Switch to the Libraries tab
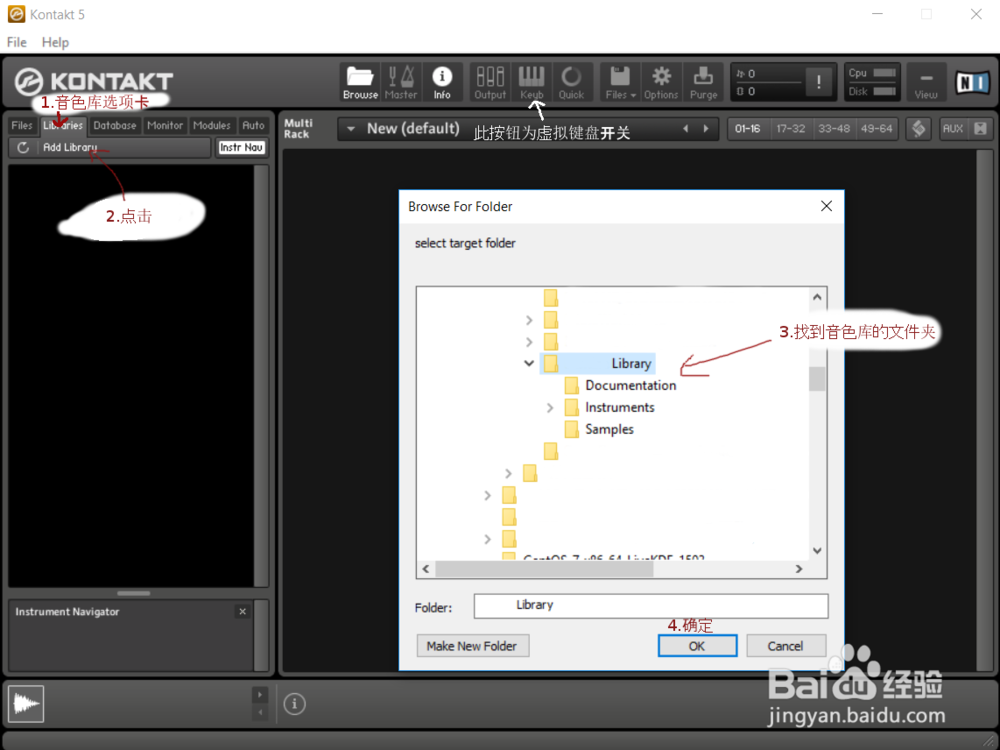 click(x=63, y=126)
